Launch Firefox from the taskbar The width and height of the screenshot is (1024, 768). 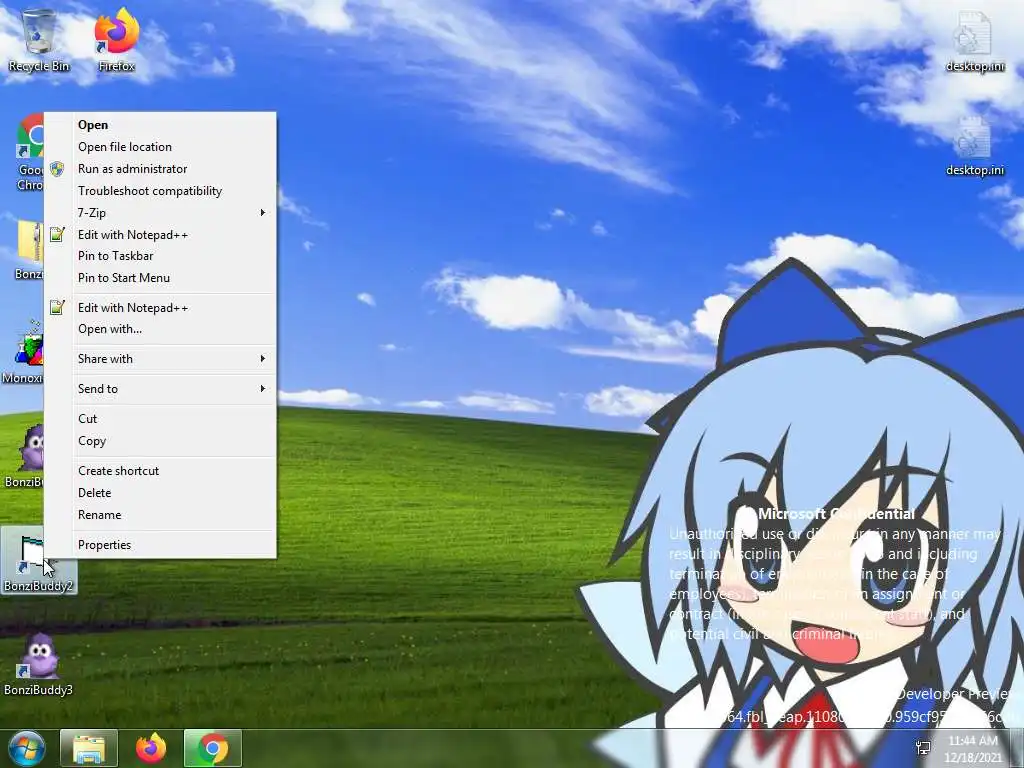(151, 748)
